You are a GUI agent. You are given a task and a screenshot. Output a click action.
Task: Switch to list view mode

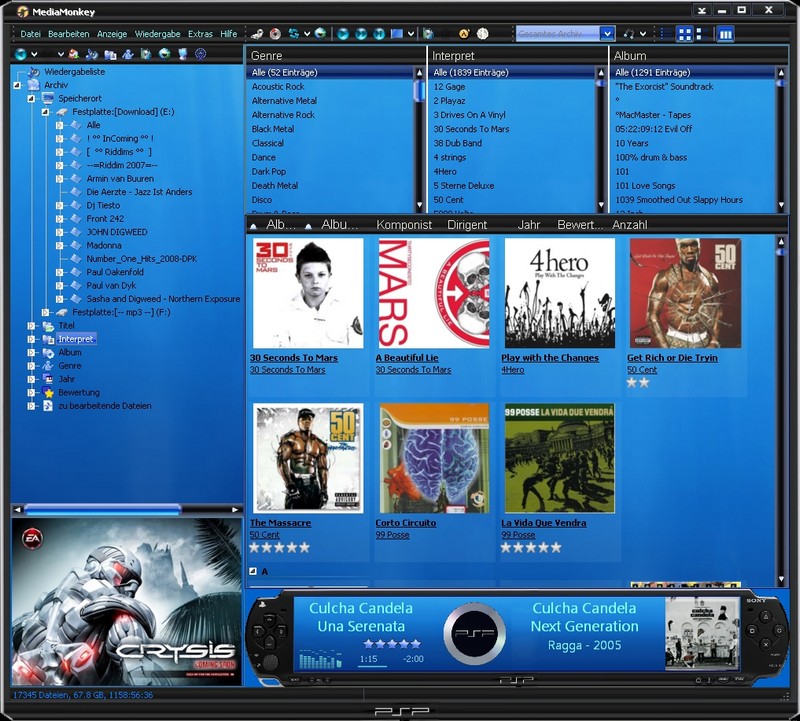point(666,34)
